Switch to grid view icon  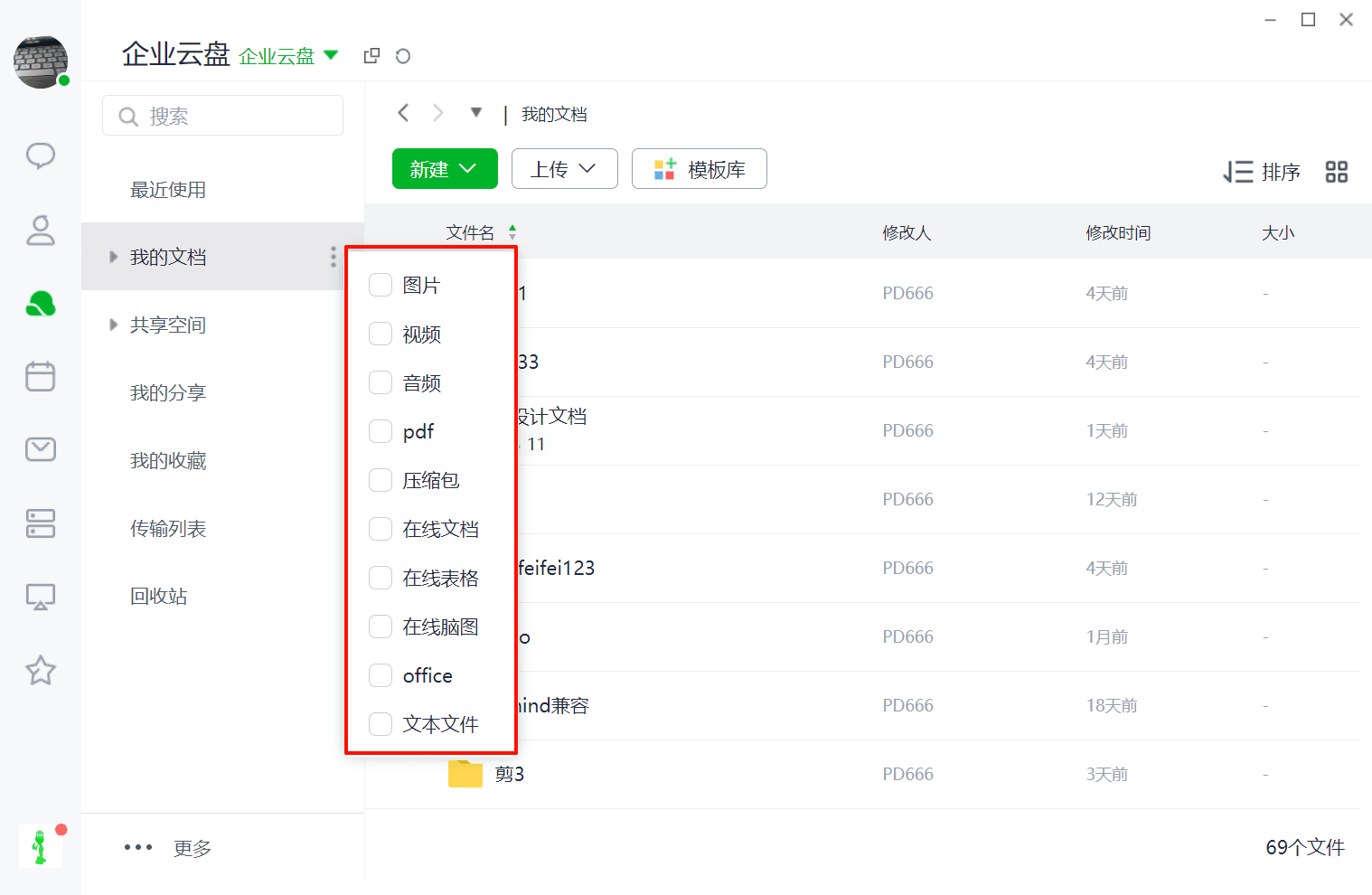1337,172
